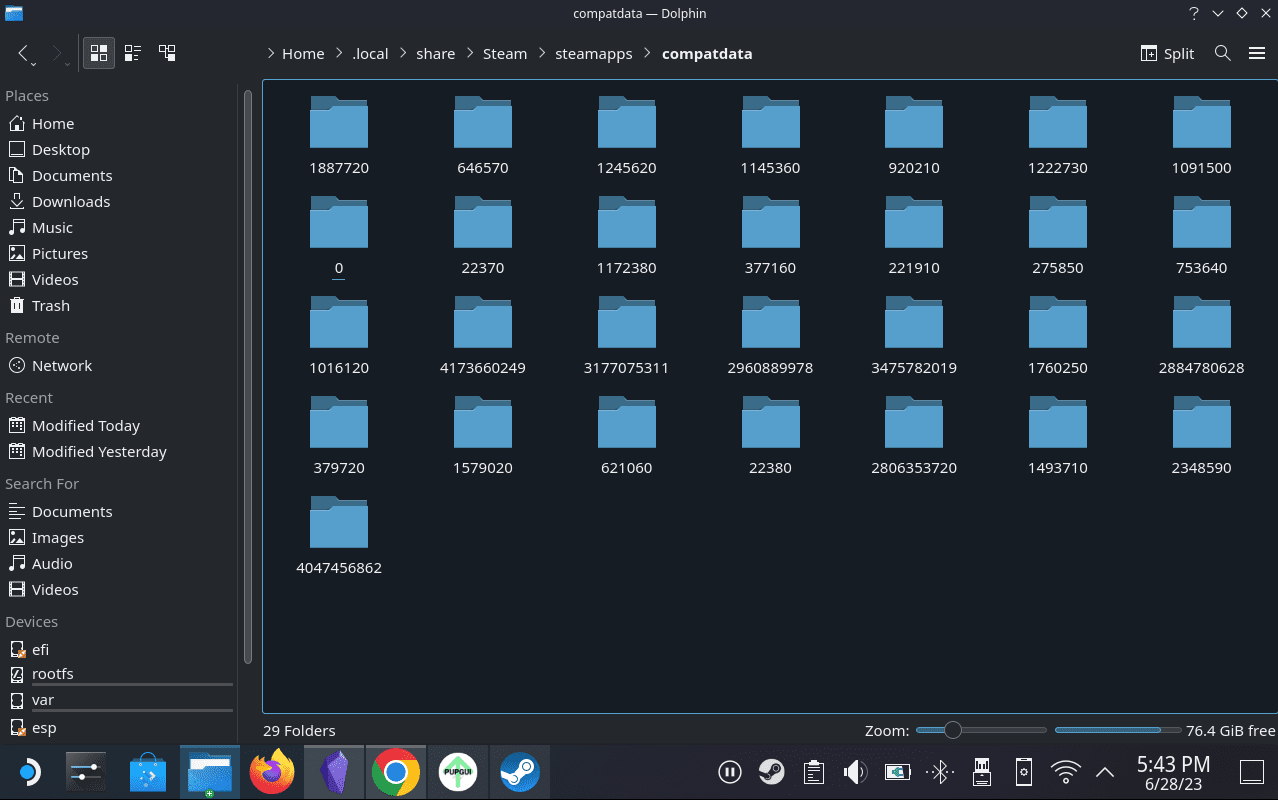Open Wi-Fi network settings in tray

tap(1066, 771)
